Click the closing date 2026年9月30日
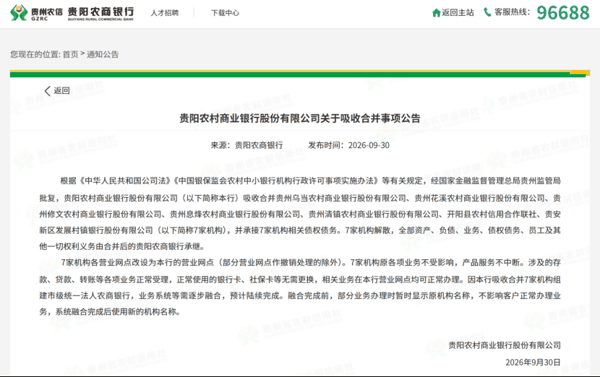The height and width of the screenshot is (377, 600). tap(533, 362)
